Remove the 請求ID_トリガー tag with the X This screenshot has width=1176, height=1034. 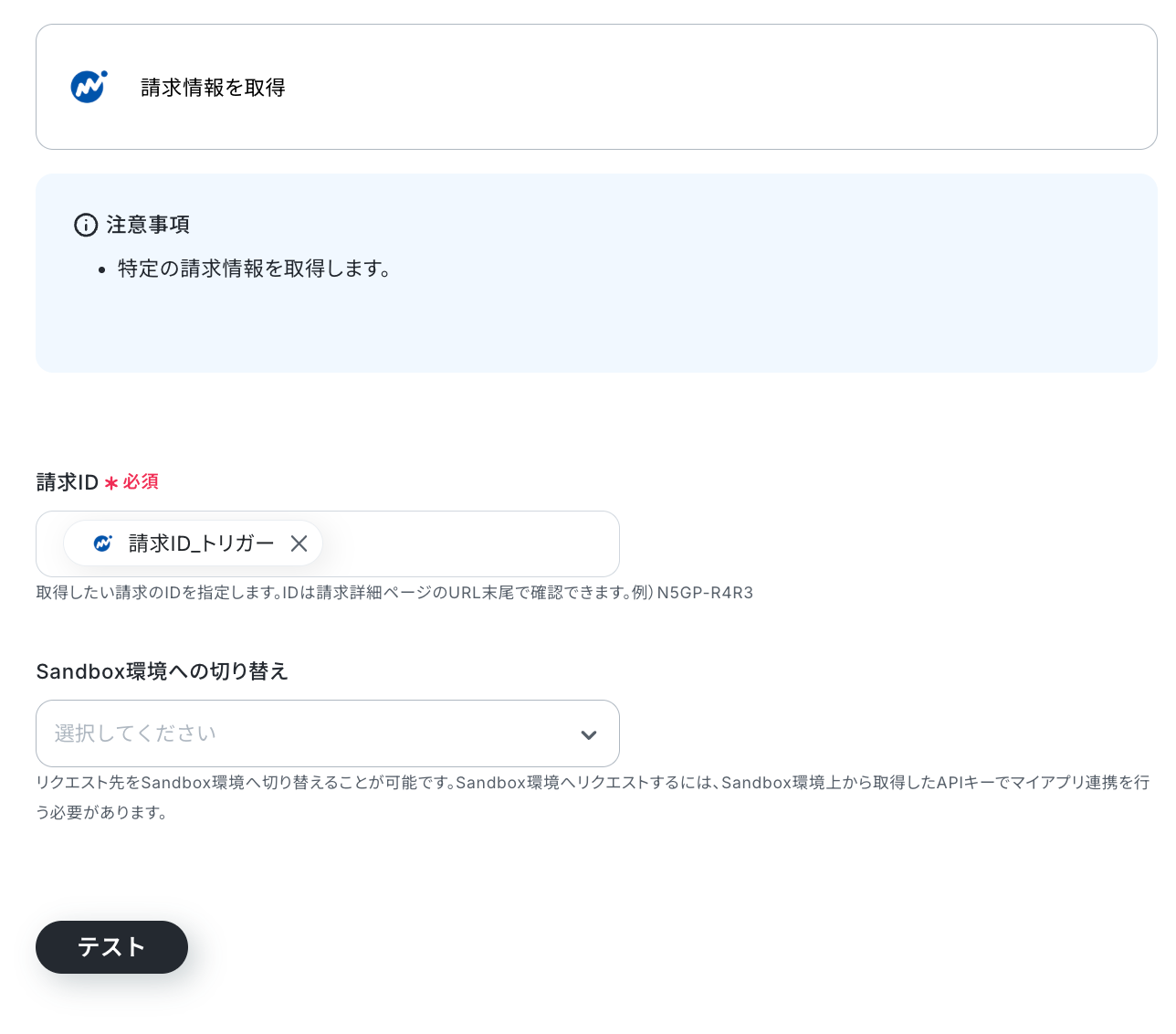click(299, 543)
